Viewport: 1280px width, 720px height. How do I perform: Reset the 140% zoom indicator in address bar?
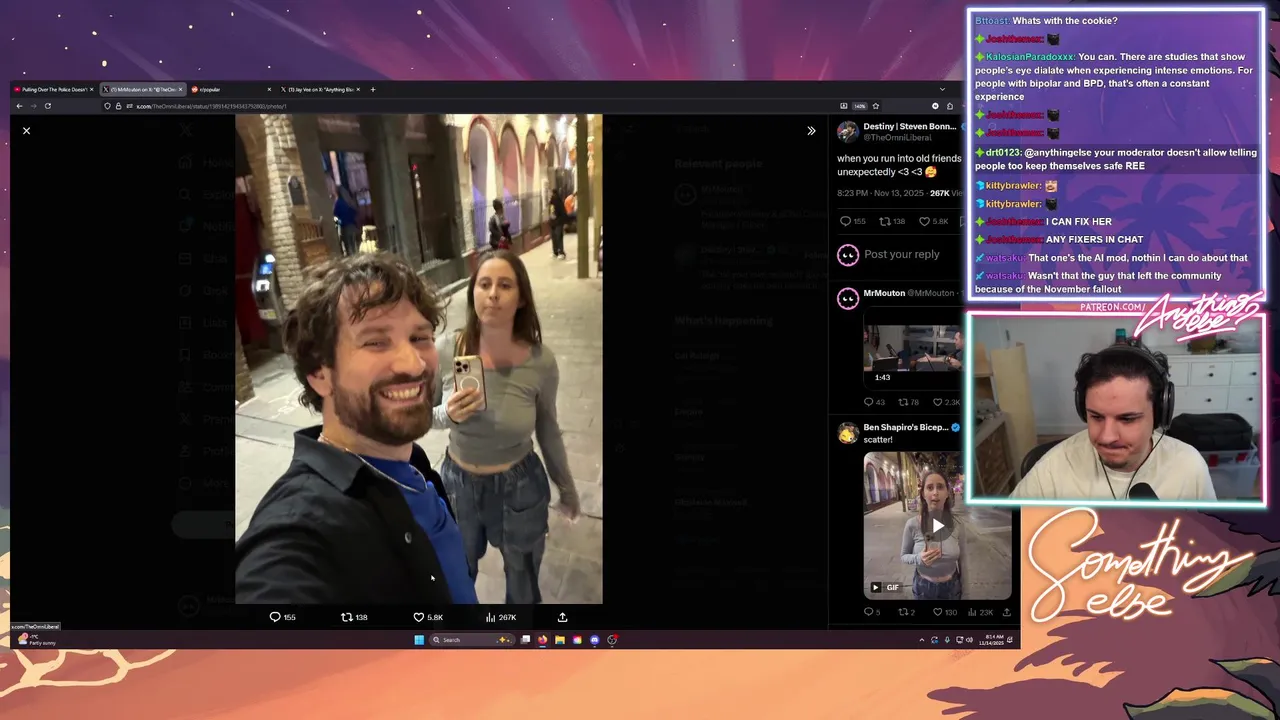pyautogui.click(x=859, y=106)
